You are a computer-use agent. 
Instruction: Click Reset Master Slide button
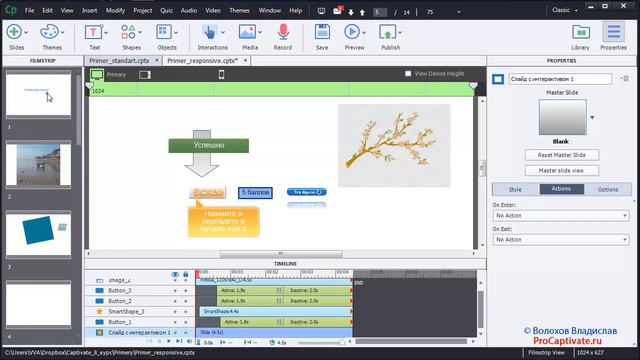(x=562, y=155)
